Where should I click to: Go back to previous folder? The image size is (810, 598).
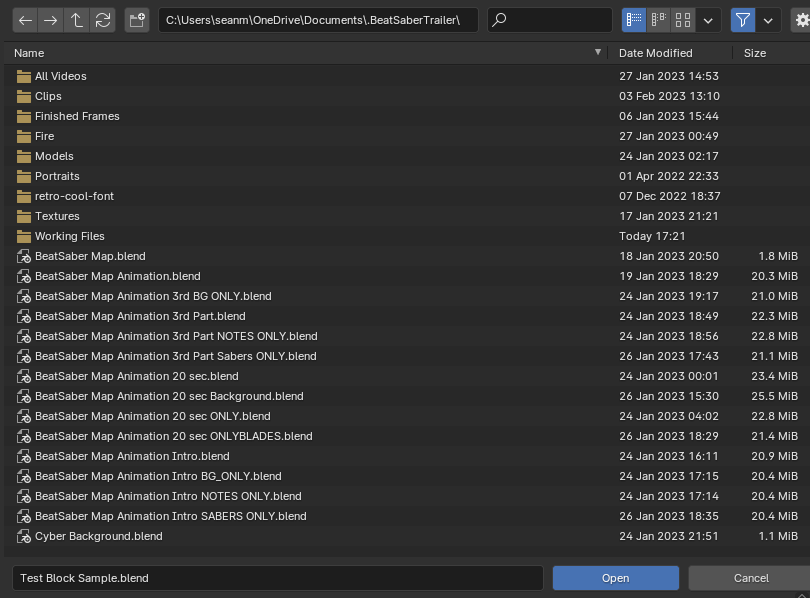point(25,20)
